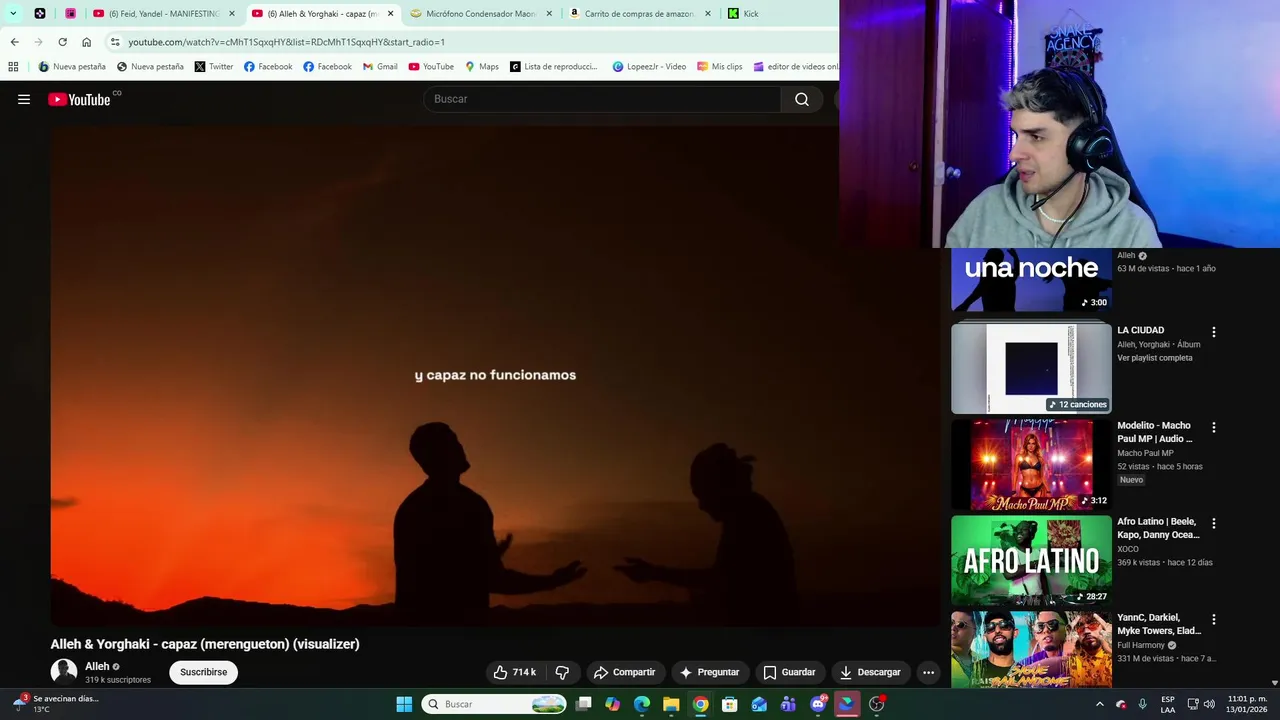Open options menu for LA CIUDAD playlist

tap(1214, 332)
